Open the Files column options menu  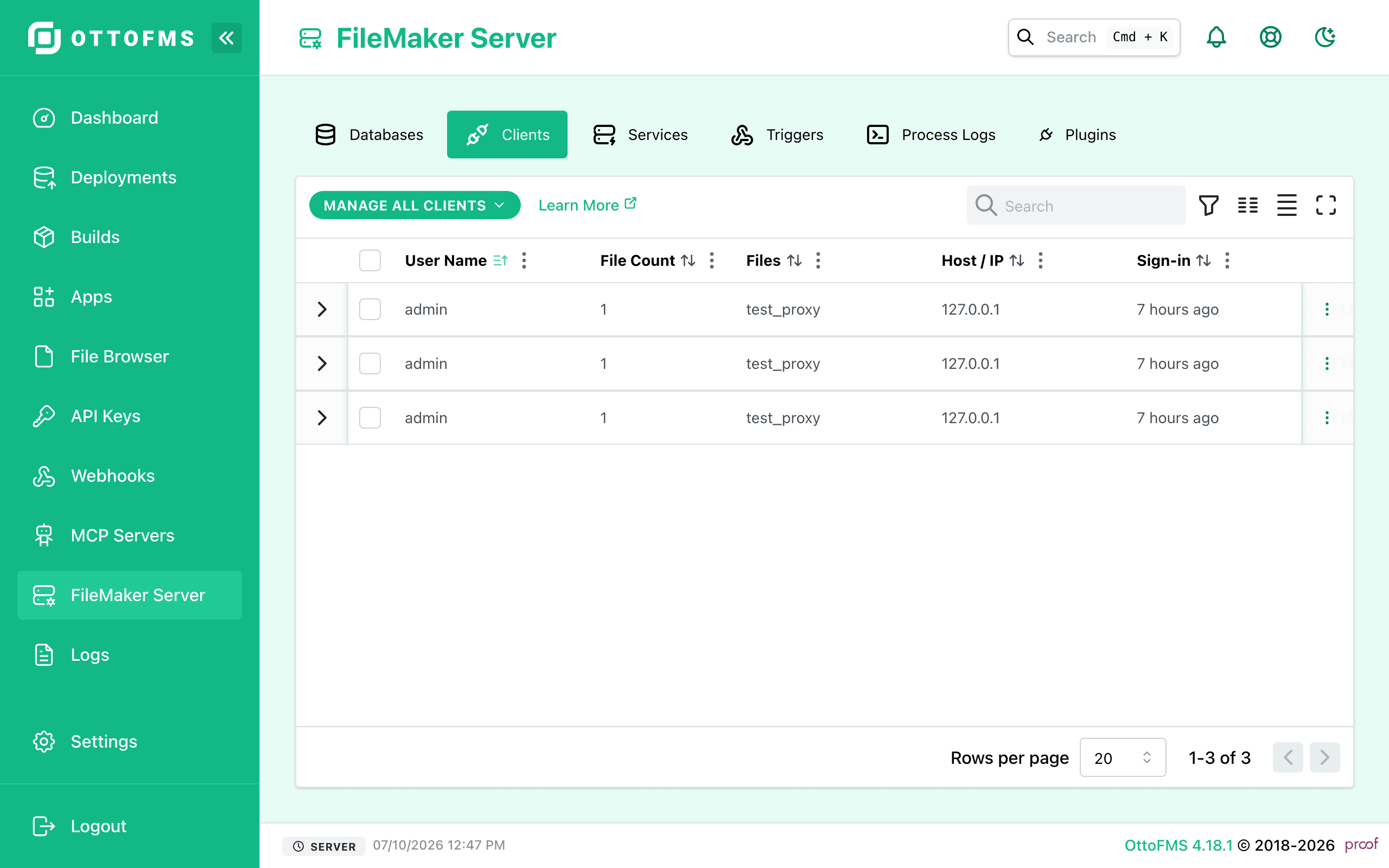pos(818,260)
